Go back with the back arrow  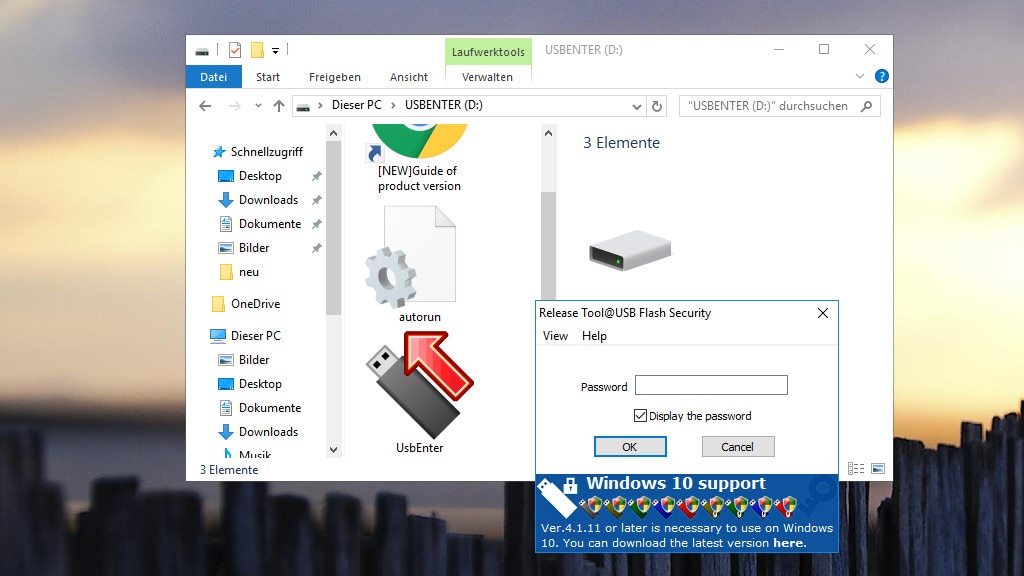(x=205, y=106)
